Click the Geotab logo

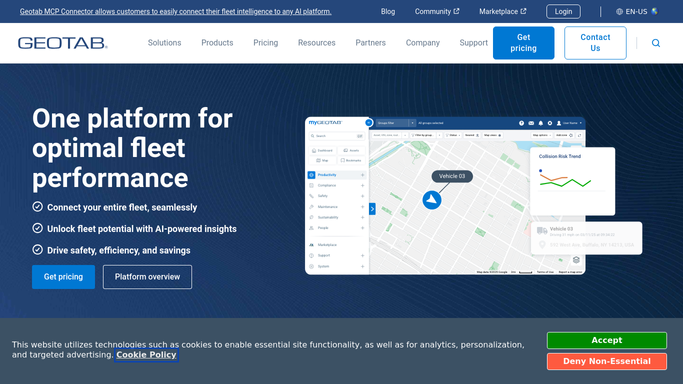point(63,43)
